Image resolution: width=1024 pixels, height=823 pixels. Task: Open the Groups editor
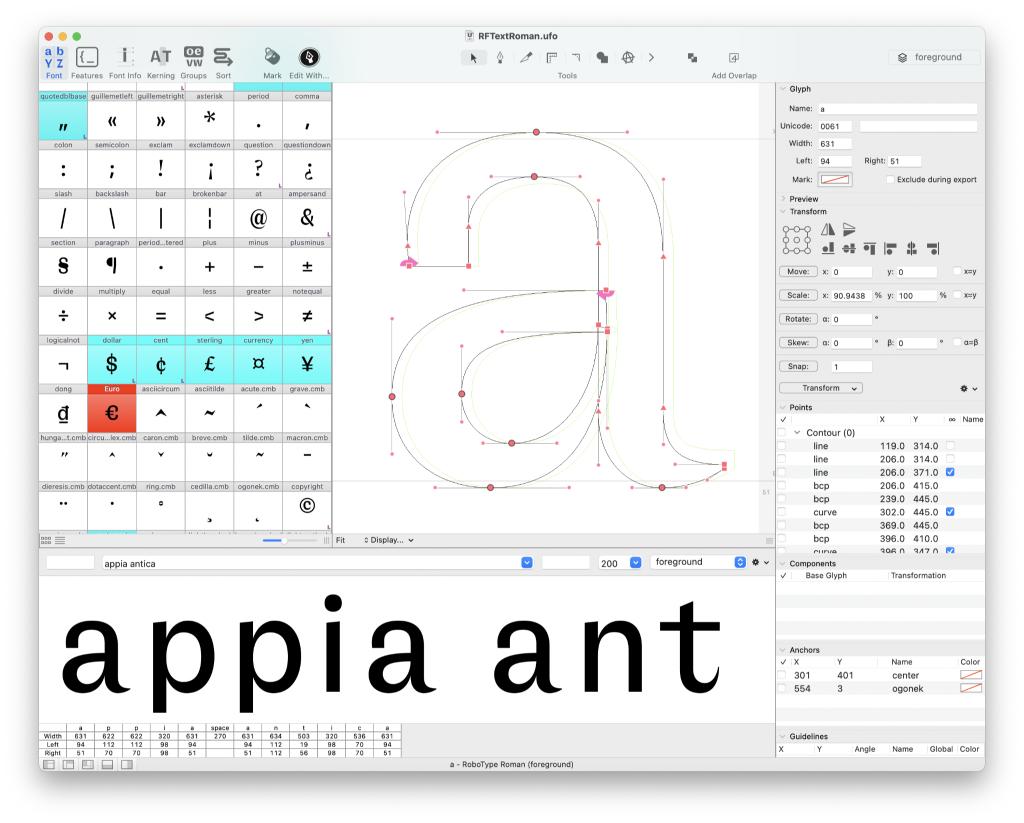(193, 63)
